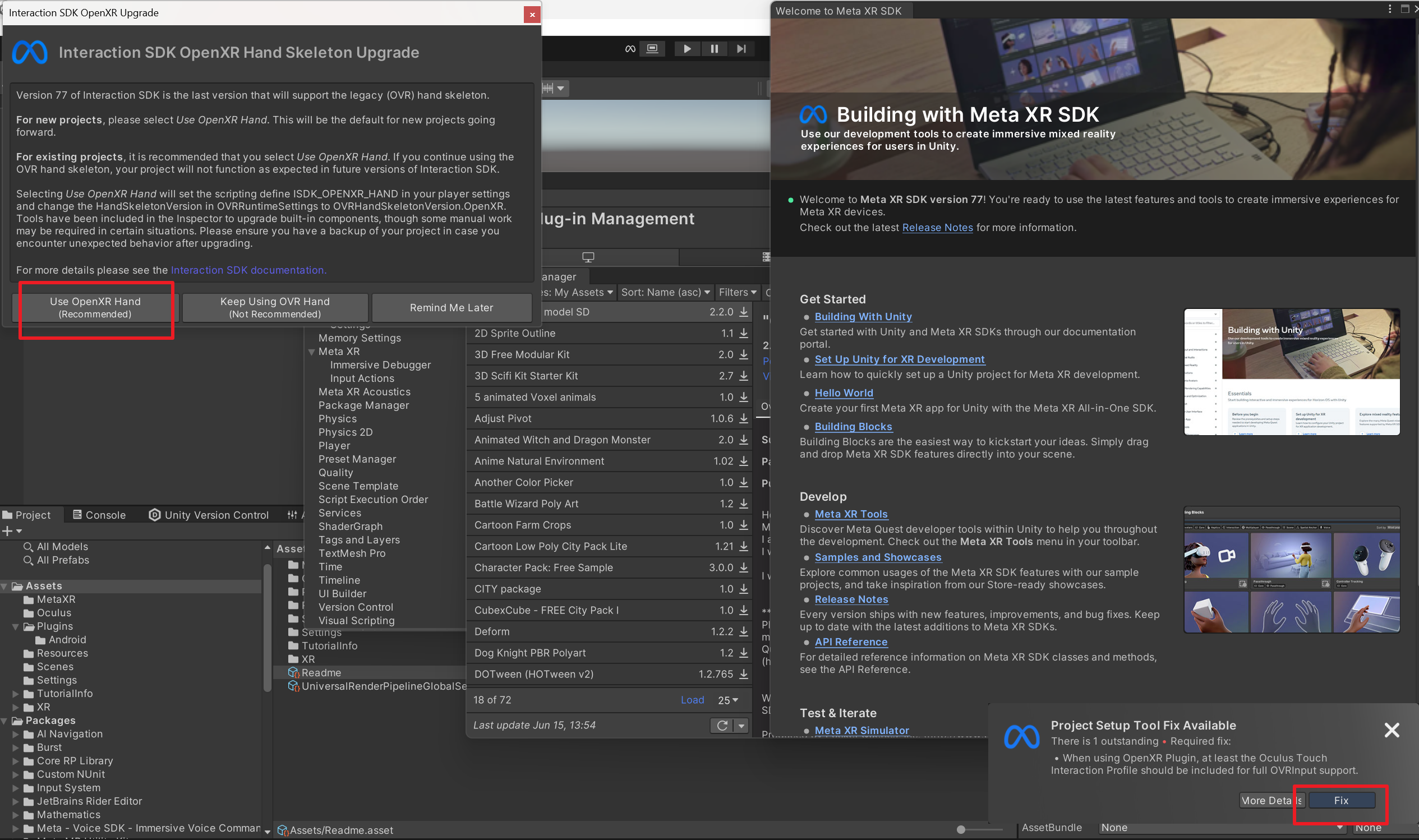Click the refresh icon in Package Manager footer
The height and width of the screenshot is (840, 1419).
[722, 725]
